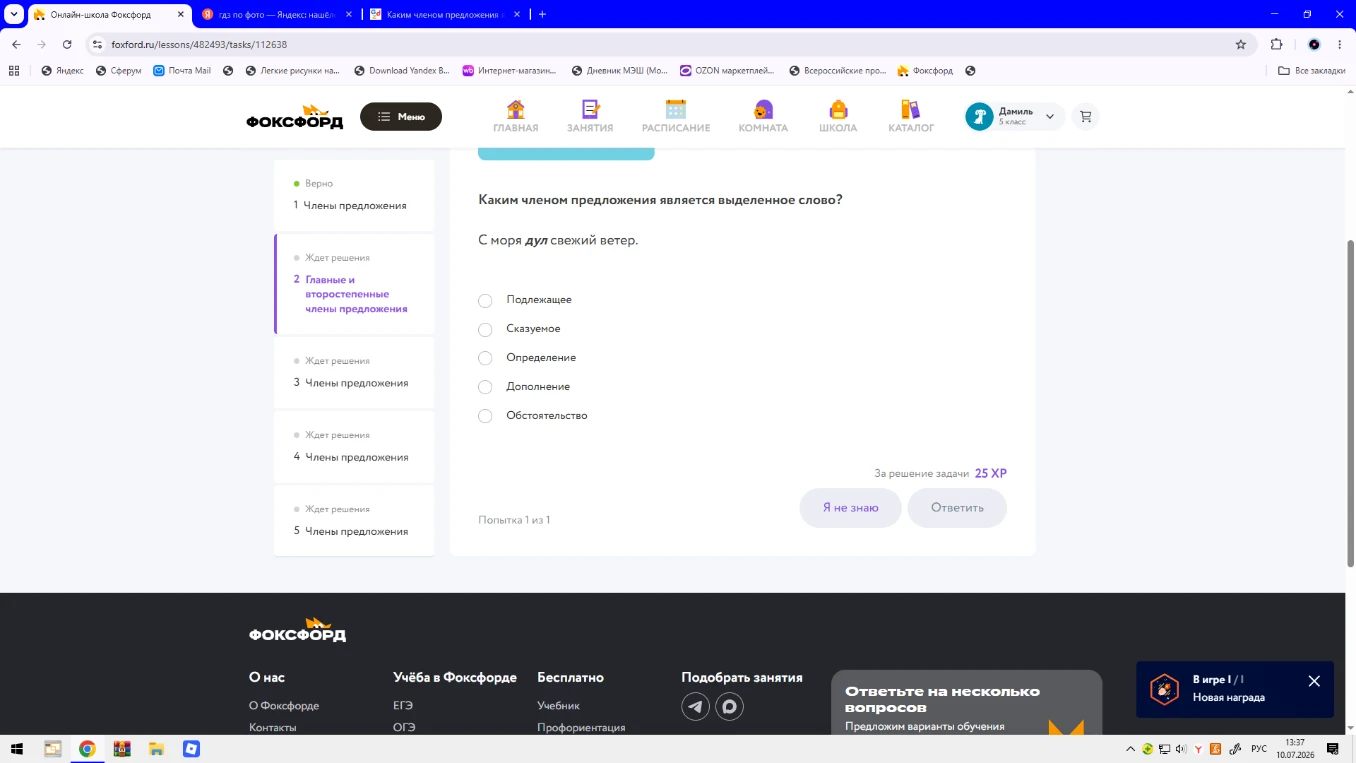This screenshot has height=763, width=1356.
Task: Show hidden tray icons chevron
Action: coord(1131,749)
